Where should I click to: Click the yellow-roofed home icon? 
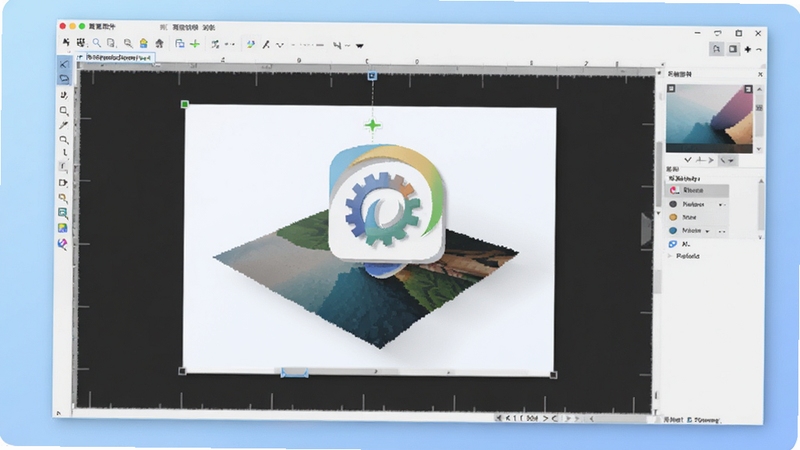144,44
